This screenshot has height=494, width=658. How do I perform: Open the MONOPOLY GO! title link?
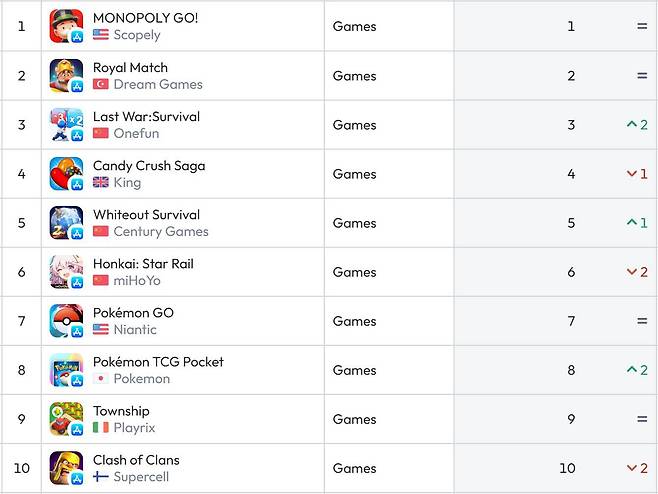coord(145,18)
